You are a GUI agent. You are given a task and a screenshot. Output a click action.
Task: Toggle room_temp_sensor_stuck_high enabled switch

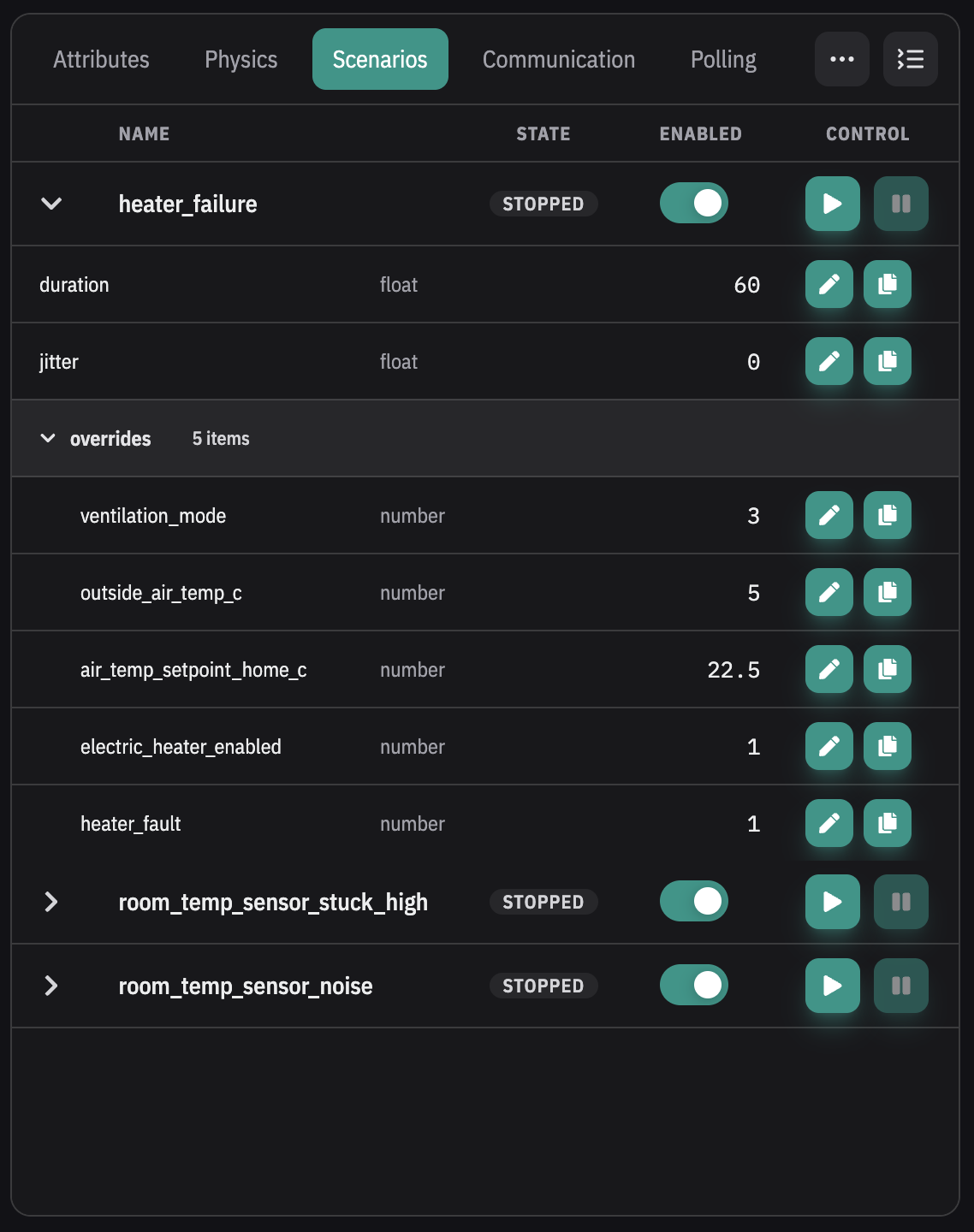(x=693, y=902)
